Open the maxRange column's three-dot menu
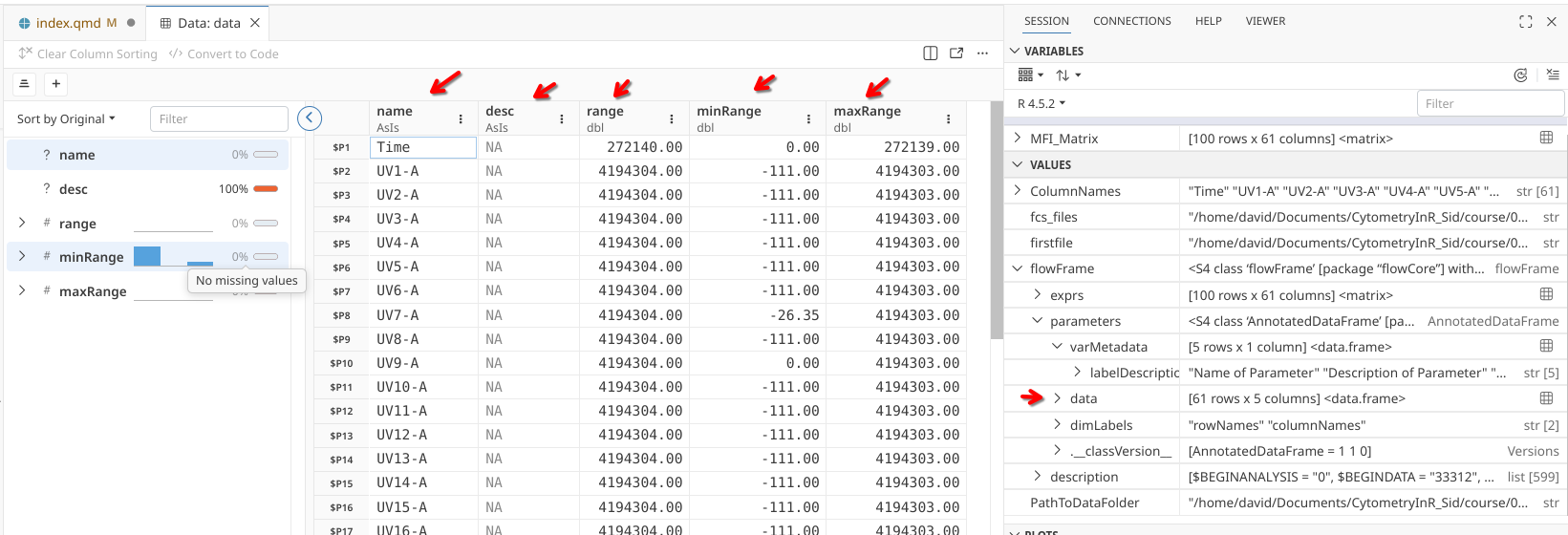 [x=948, y=119]
